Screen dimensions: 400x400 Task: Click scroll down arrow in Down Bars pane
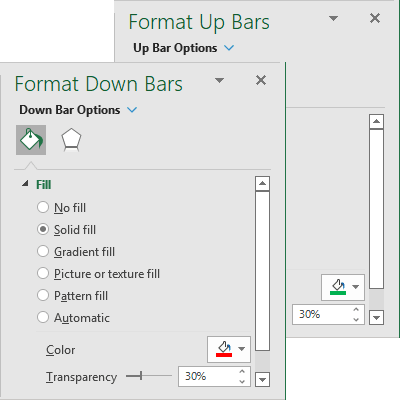(263, 379)
